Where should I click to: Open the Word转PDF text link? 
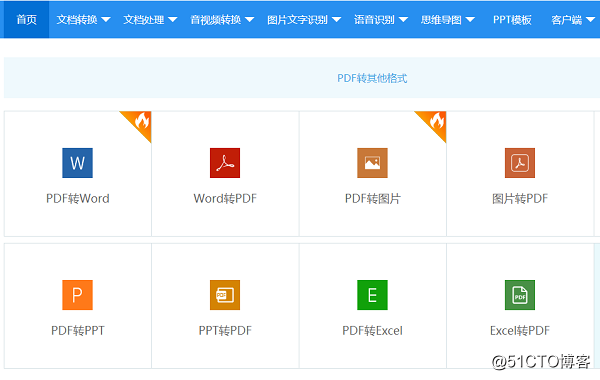click(x=225, y=199)
